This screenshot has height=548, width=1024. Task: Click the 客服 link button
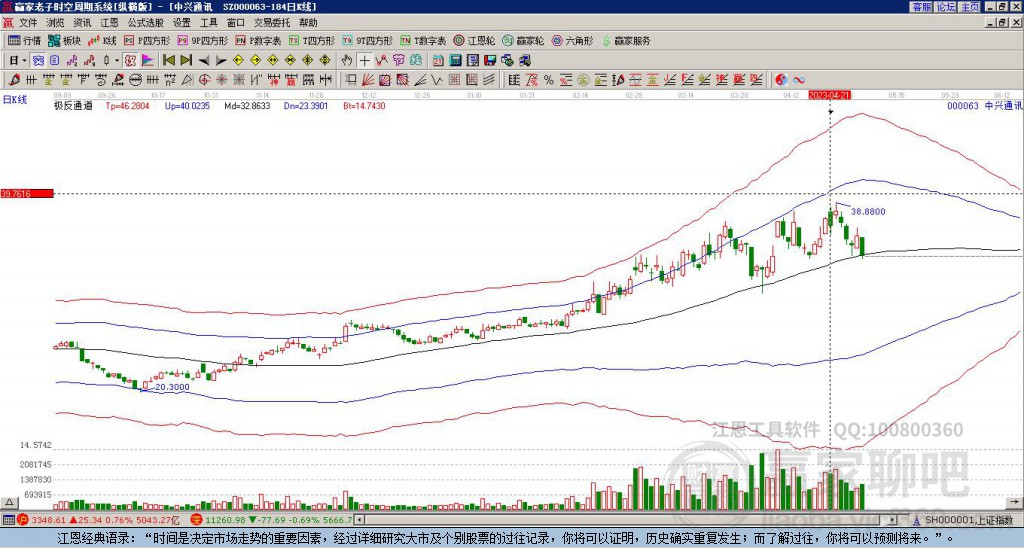pos(921,7)
